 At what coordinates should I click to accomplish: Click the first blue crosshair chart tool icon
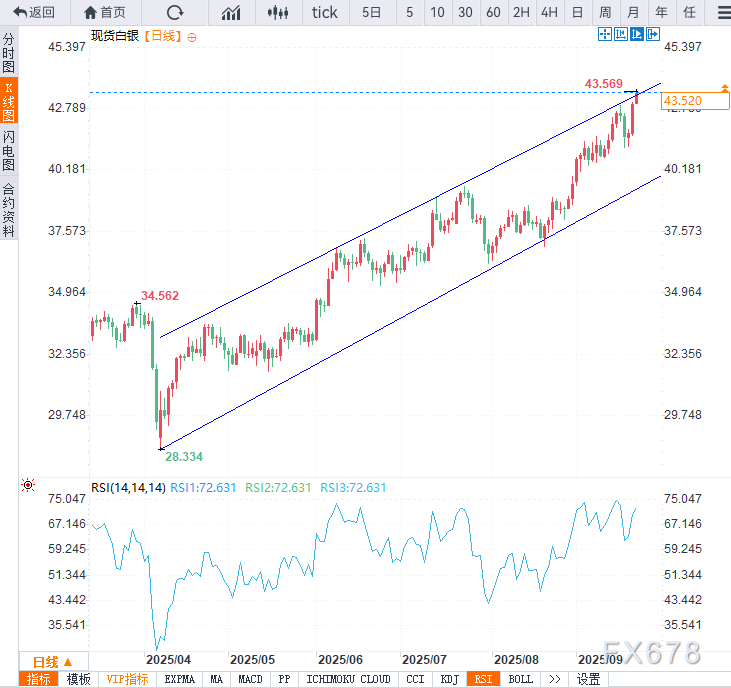tap(604, 34)
